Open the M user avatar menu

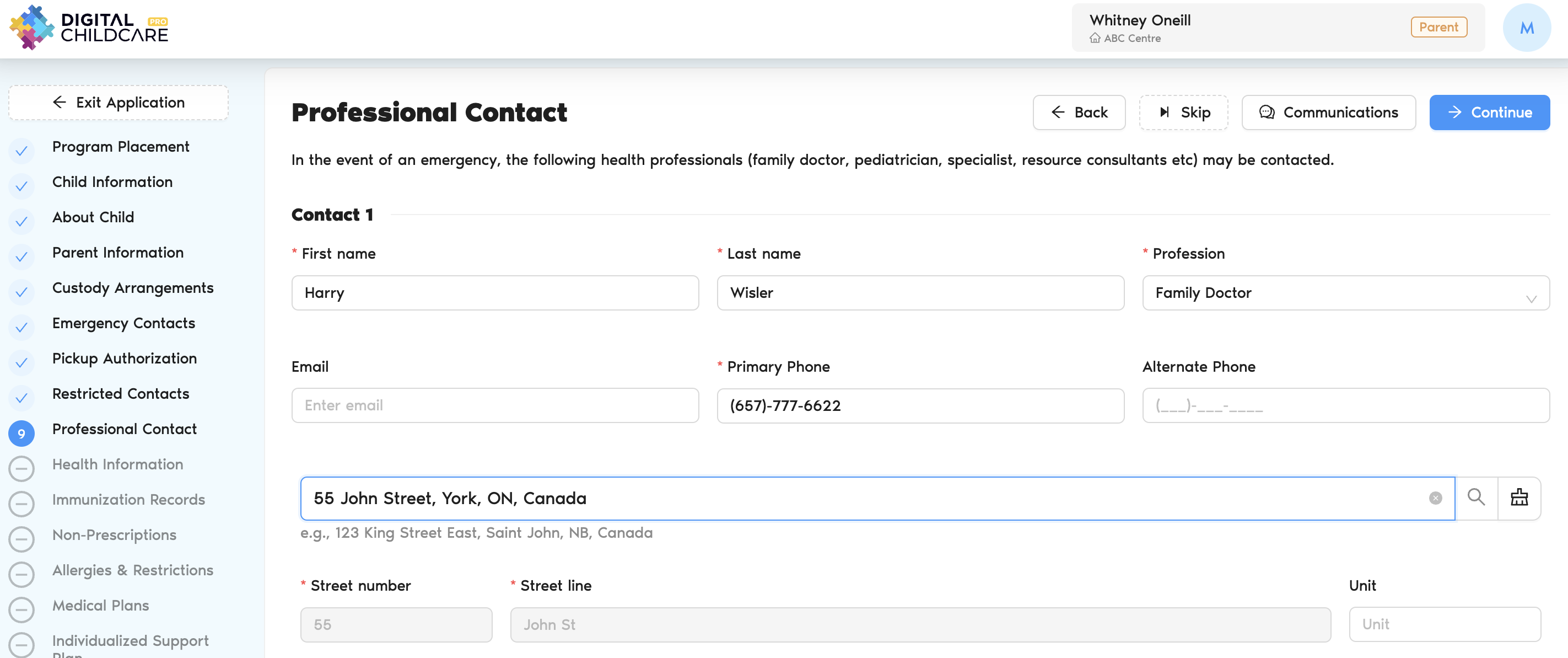[1526, 28]
